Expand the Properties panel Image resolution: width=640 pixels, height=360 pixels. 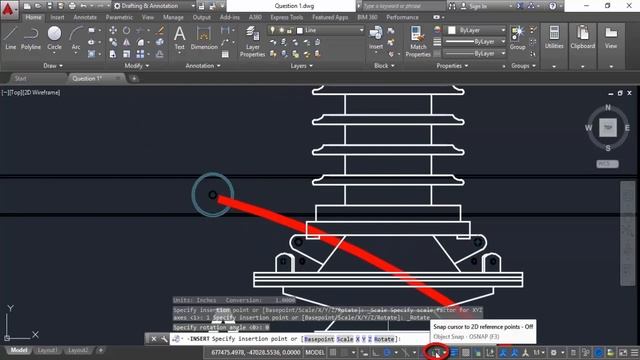coord(452,66)
